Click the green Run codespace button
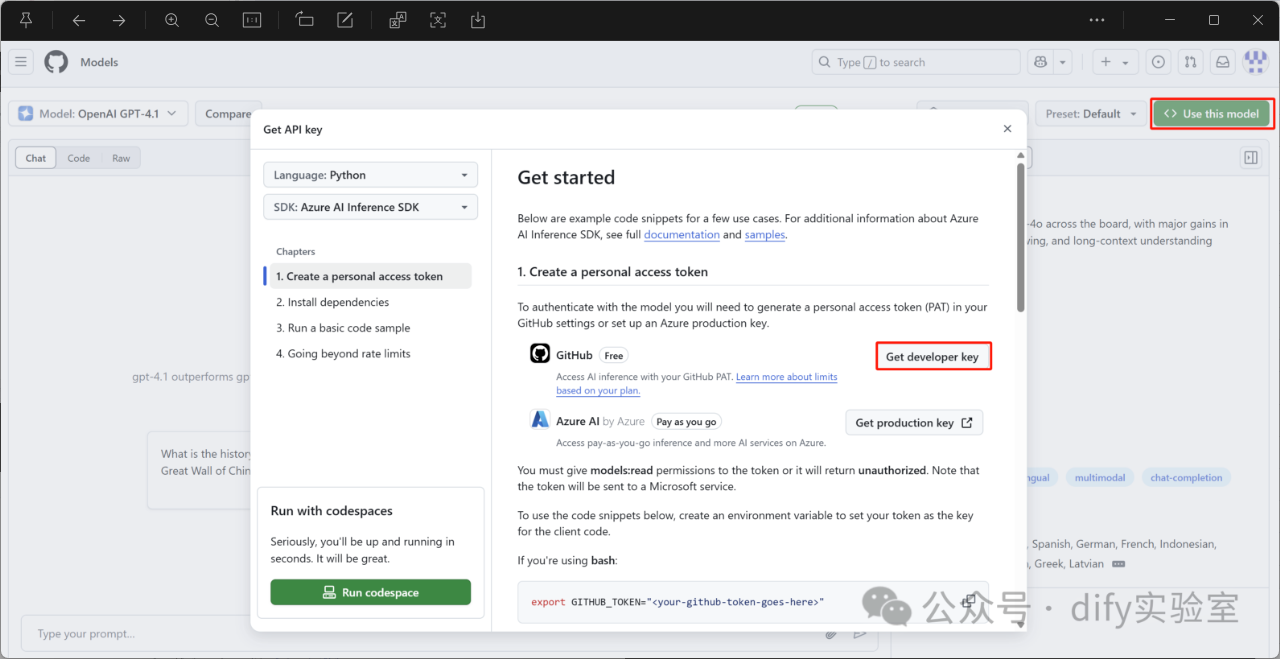Image resolution: width=1280 pixels, height=659 pixels. tap(371, 592)
